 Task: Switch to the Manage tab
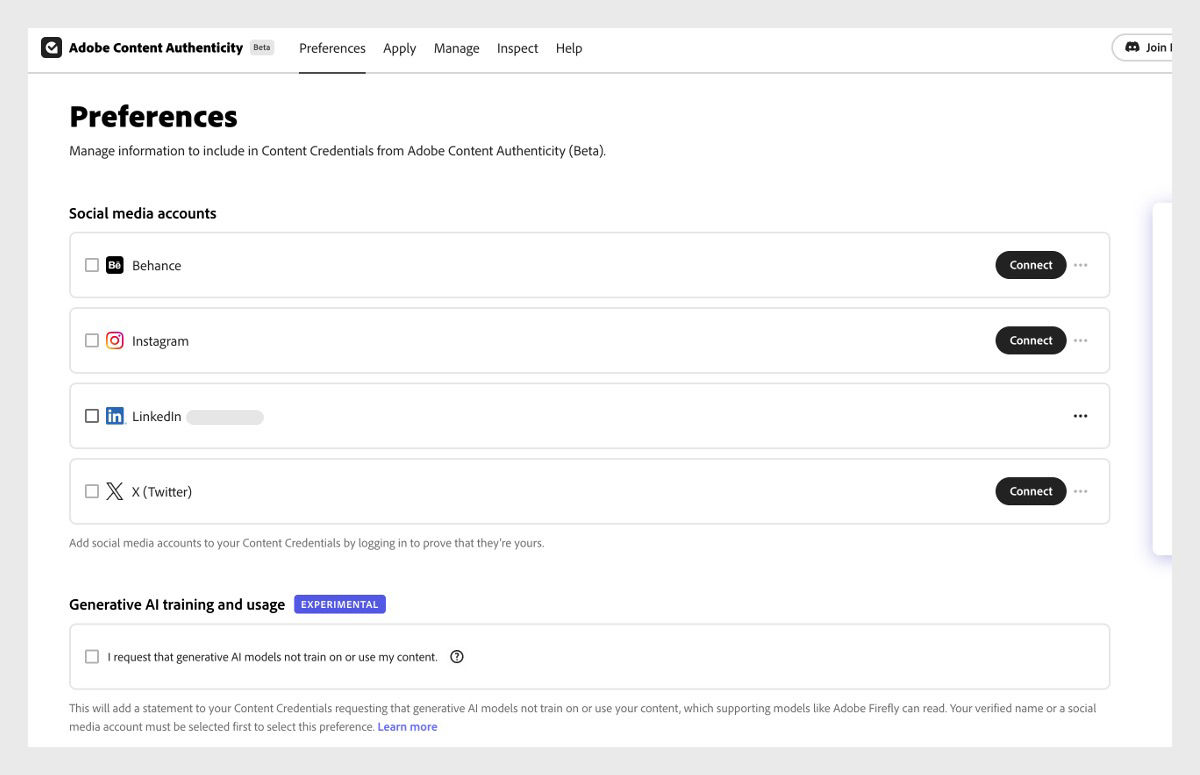(456, 48)
